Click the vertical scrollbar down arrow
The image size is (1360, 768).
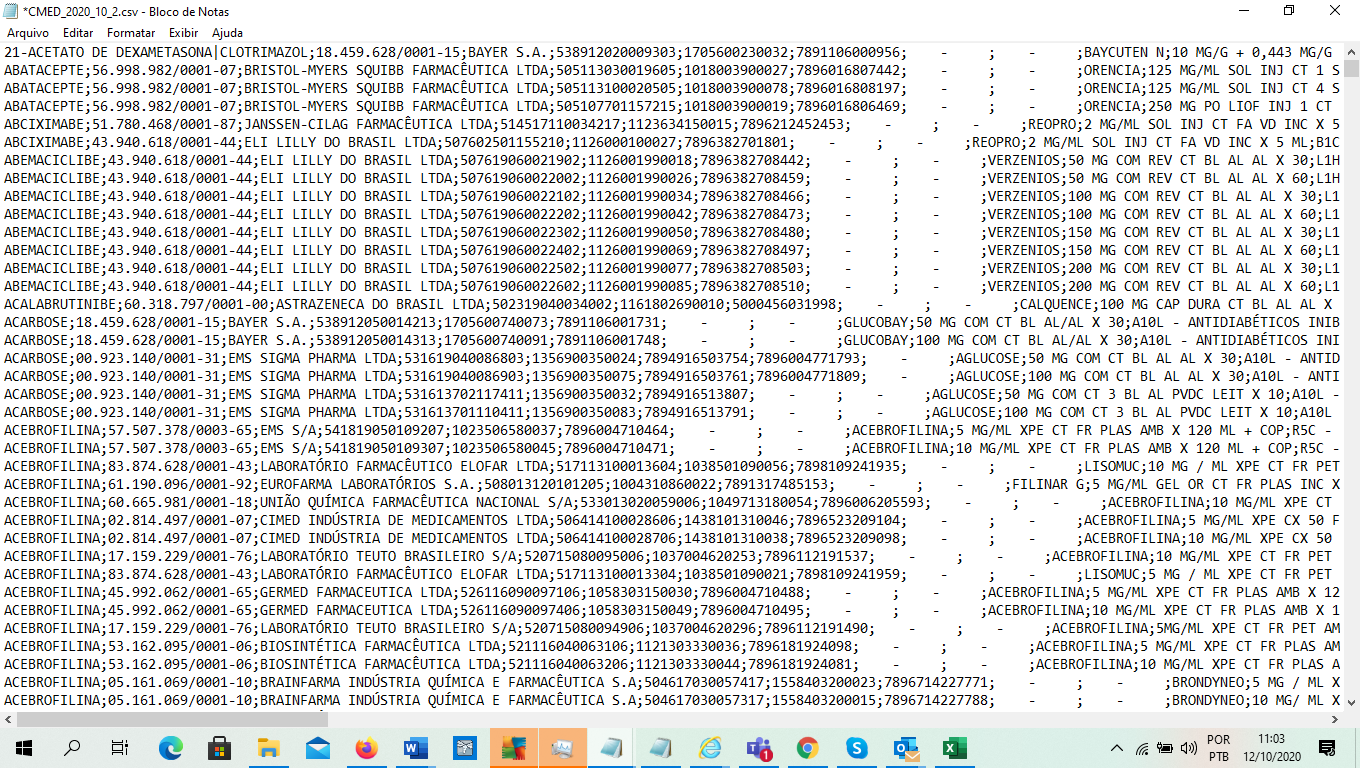coord(1351,702)
